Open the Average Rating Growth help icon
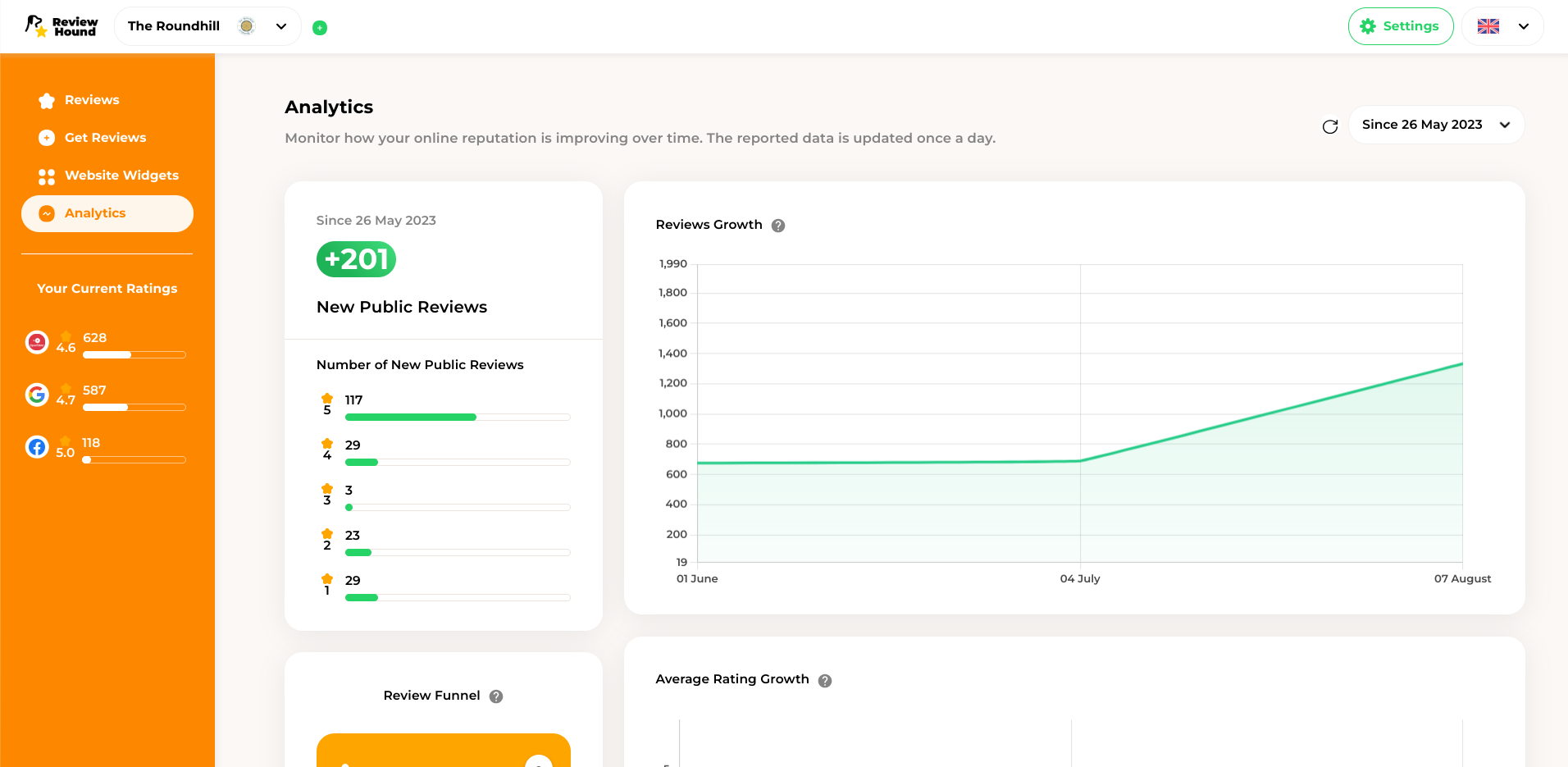Viewport: 1568px width, 767px height. 825,681
